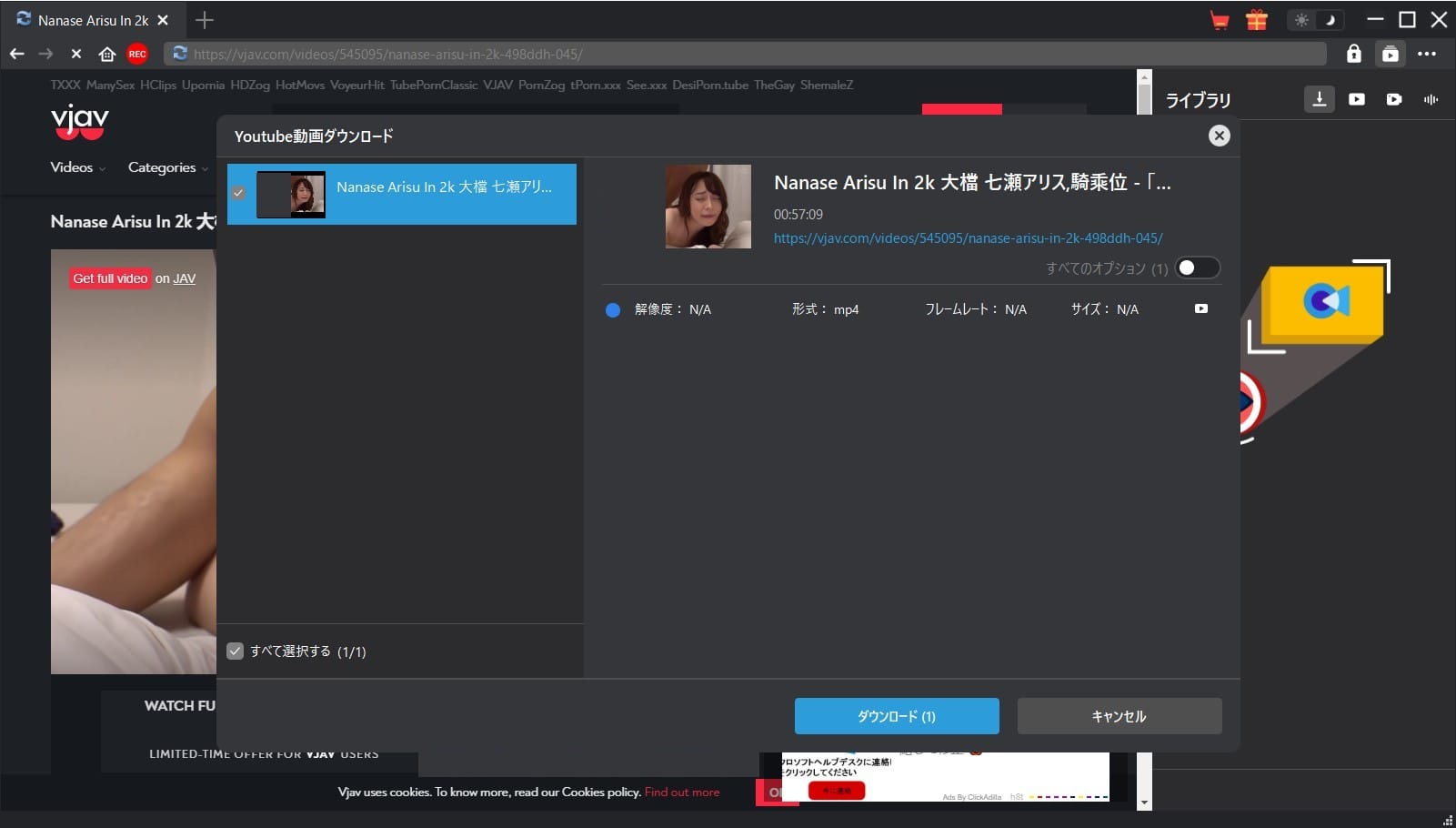The height and width of the screenshot is (828, 1456).
Task: Open the three-dot more options menu
Action: (1427, 54)
